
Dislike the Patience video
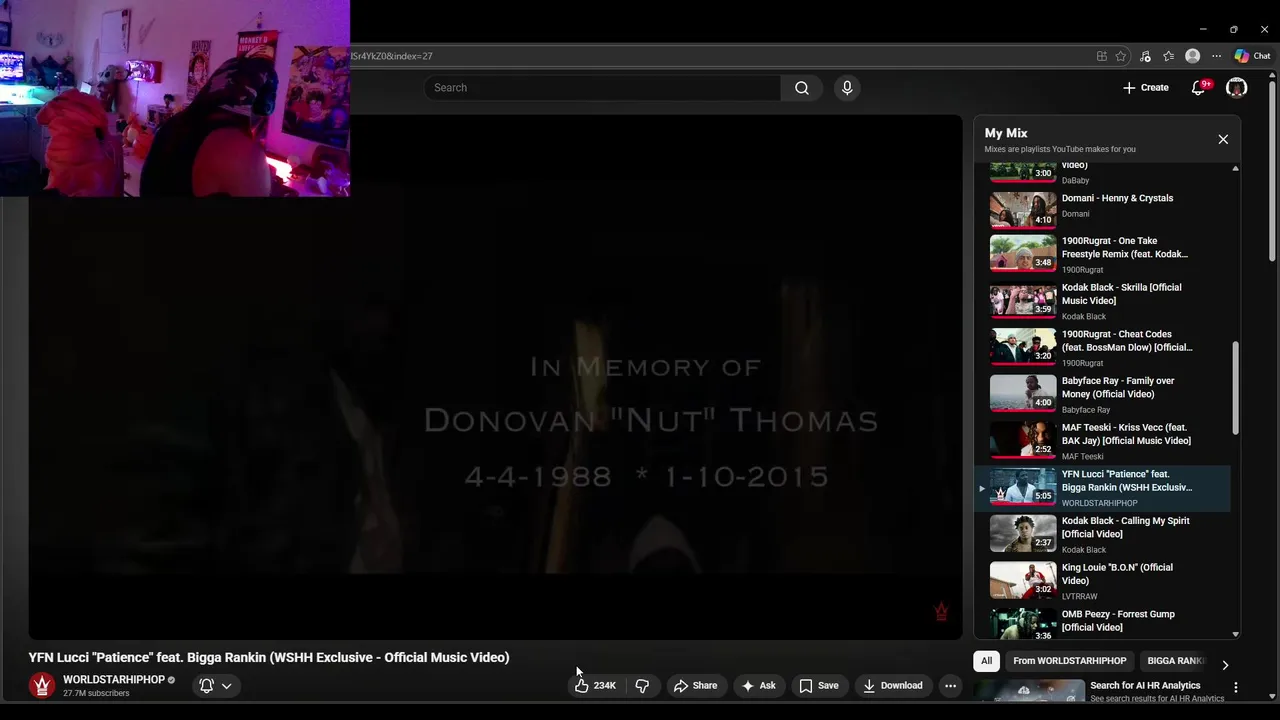pyautogui.click(x=642, y=686)
